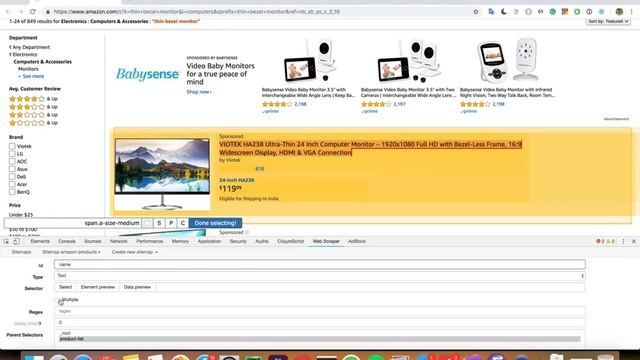The width and height of the screenshot is (640, 360).
Task: Switch to the Performance tab
Action: [149, 242]
